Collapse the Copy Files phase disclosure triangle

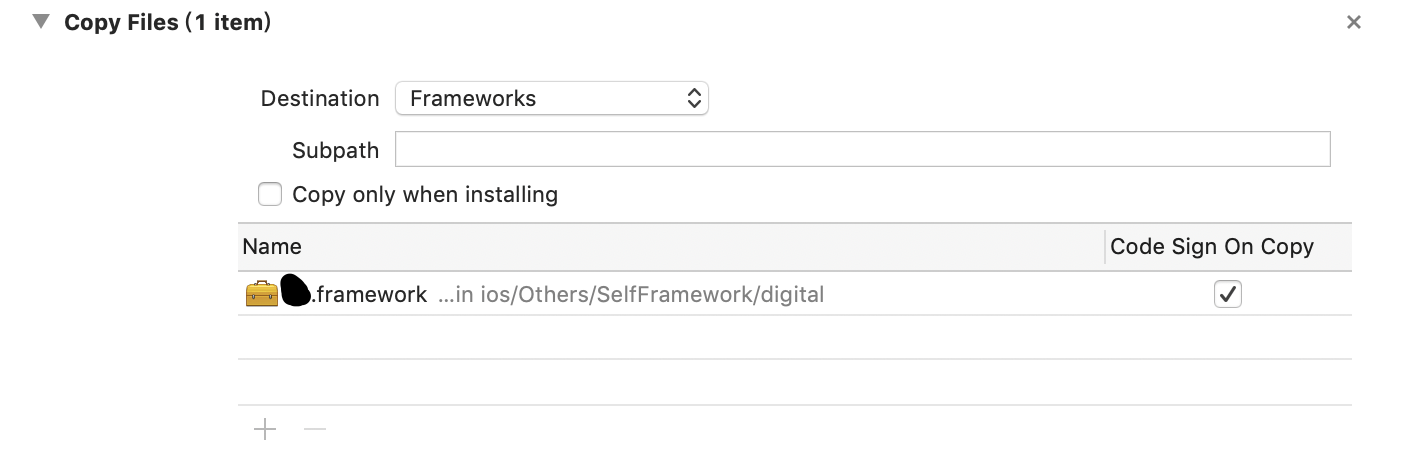click(x=41, y=22)
